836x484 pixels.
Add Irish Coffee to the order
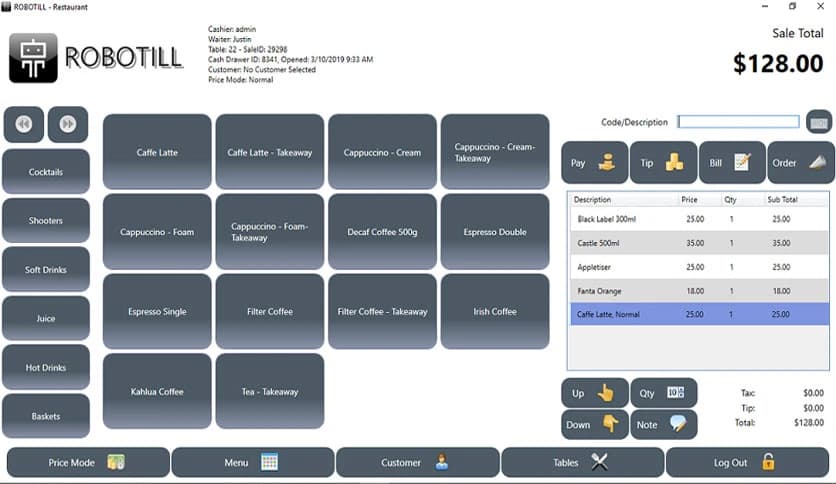(x=495, y=312)
